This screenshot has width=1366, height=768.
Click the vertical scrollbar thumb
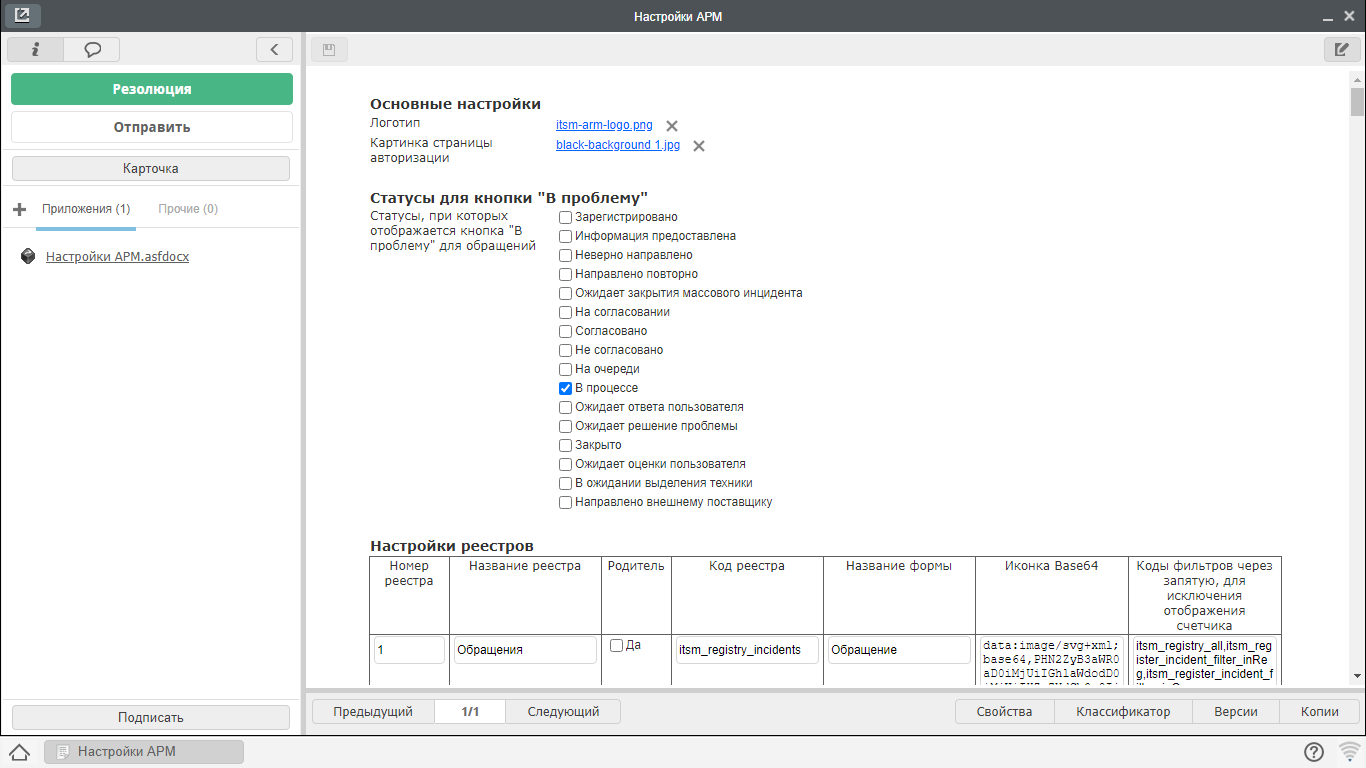pos(1357,103)
